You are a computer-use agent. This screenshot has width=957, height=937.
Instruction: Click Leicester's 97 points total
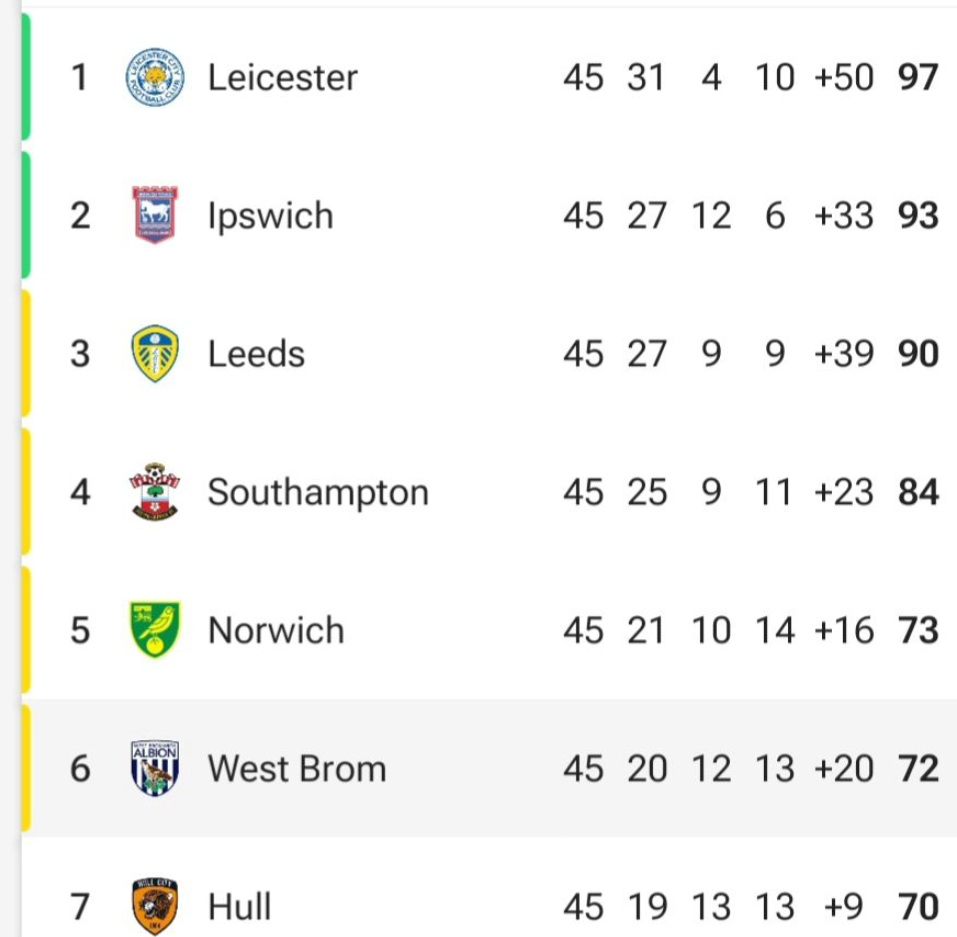tap(918, 78)
